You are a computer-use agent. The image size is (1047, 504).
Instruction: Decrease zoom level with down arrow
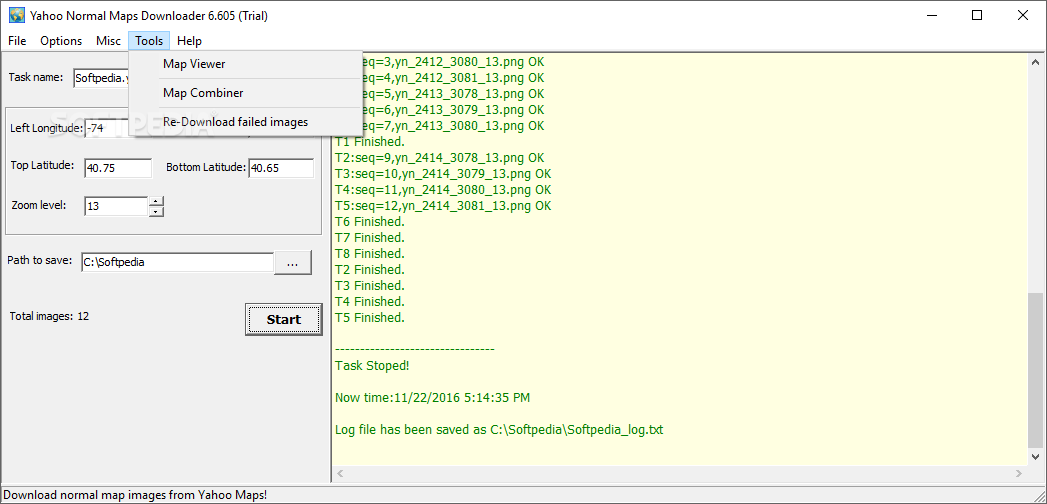pos(156,212)
